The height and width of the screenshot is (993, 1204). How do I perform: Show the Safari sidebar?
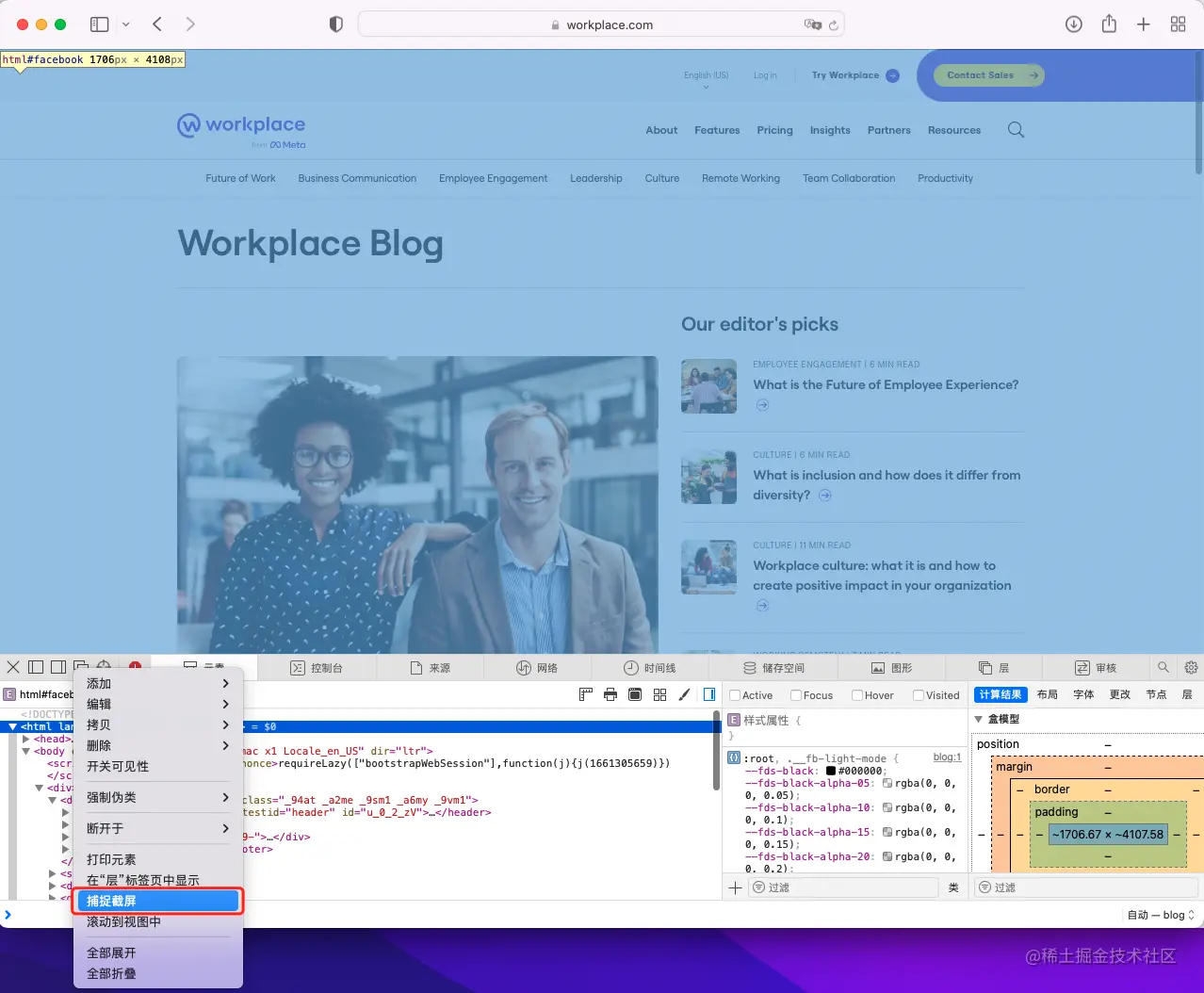(x=99, y=24)
